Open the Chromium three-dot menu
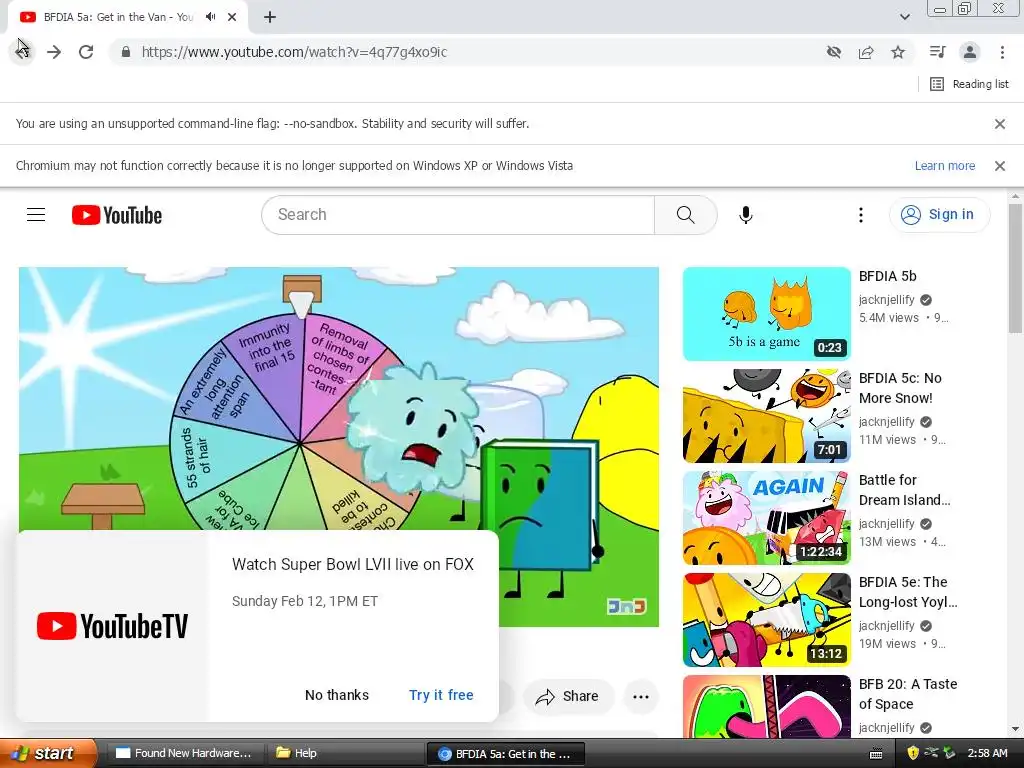This screenshot has width=1024, height=768. pos(1002,52)
